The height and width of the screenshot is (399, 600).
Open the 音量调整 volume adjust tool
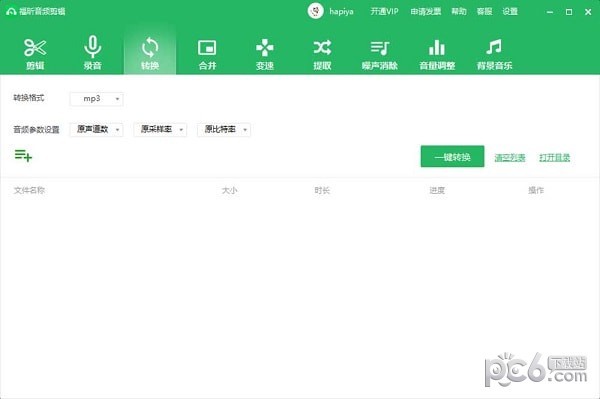[x=437, y=54]
